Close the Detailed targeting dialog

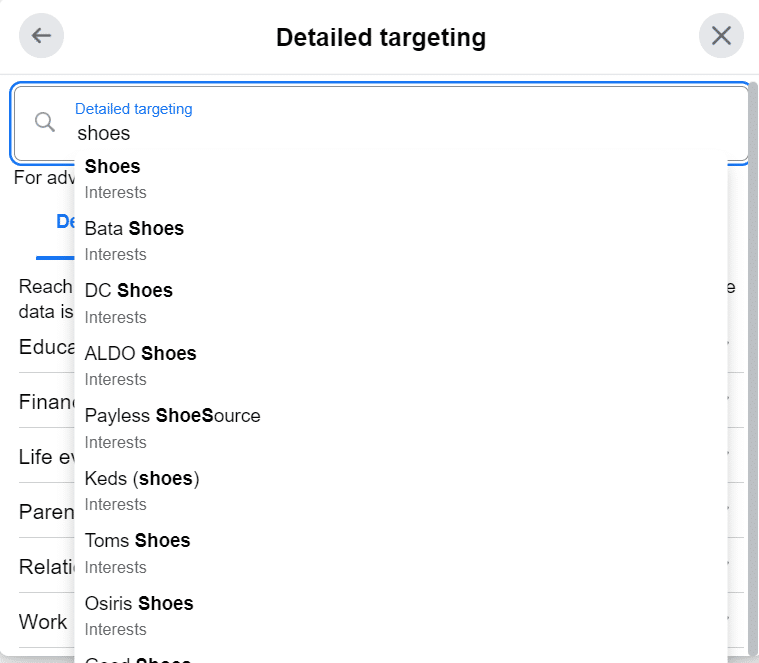tap(721, 36)
